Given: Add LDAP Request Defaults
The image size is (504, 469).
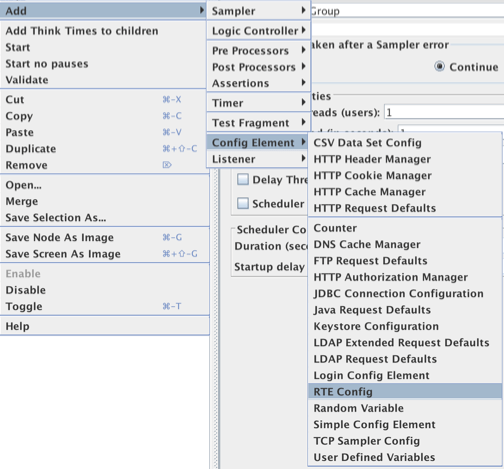Looking at the screenshot, I should pyautogui.click(x=405, y=359).
